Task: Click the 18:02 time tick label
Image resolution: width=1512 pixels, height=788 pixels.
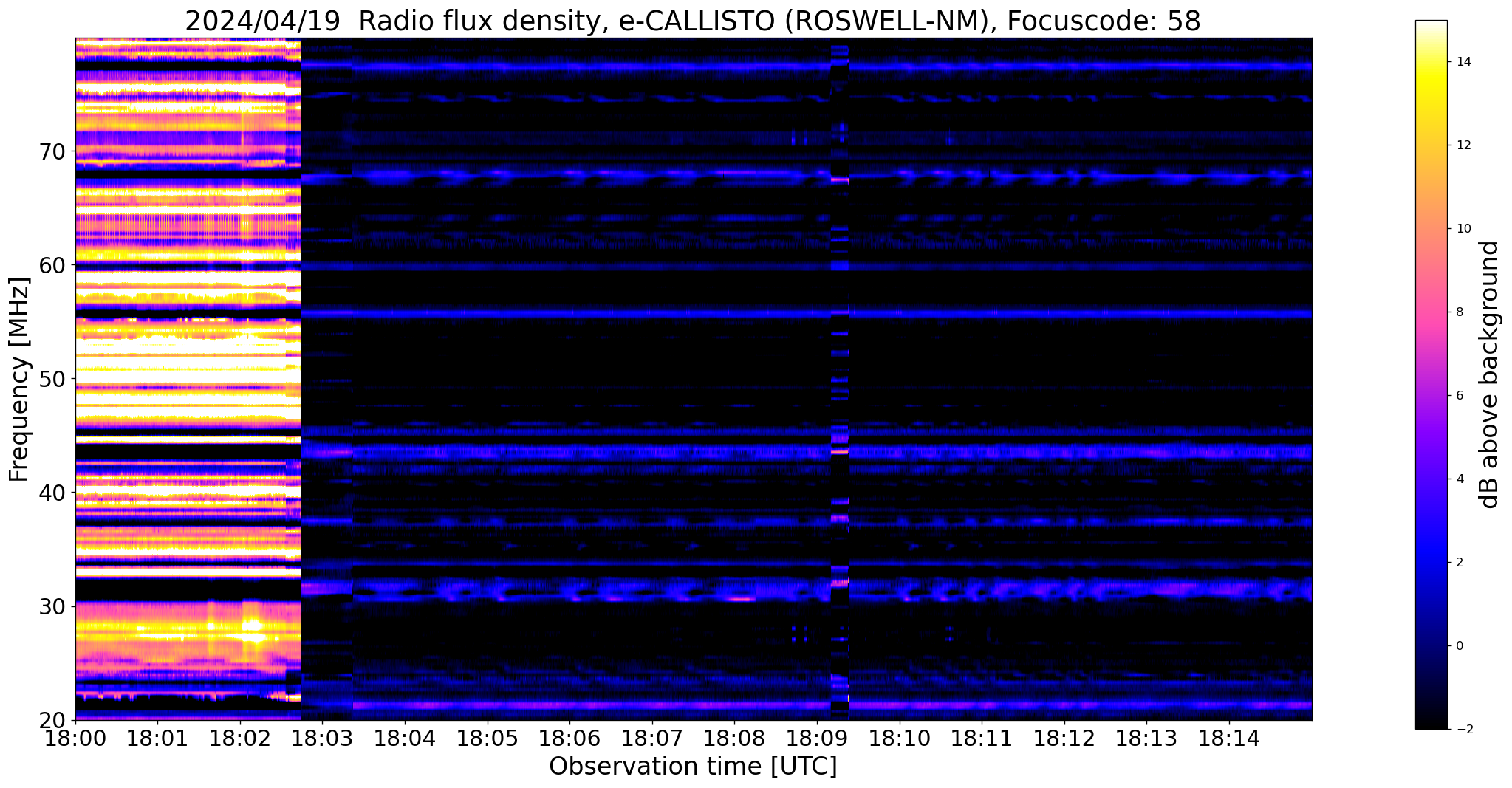Action: [x=240, y=738]
